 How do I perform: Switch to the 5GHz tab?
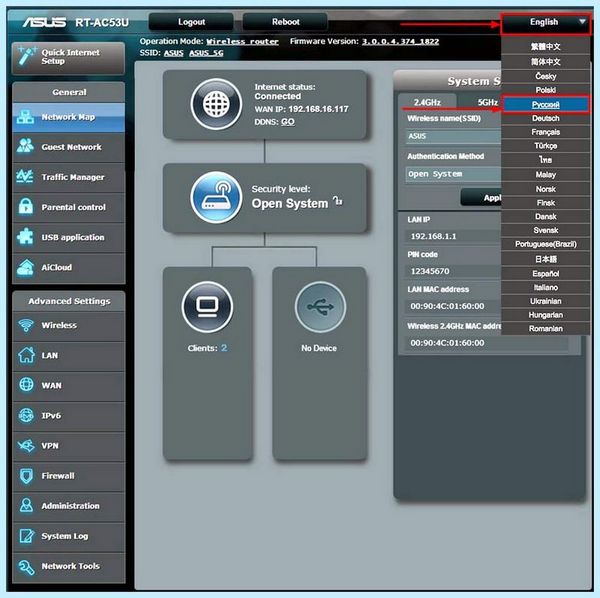[x=487, y=102]
